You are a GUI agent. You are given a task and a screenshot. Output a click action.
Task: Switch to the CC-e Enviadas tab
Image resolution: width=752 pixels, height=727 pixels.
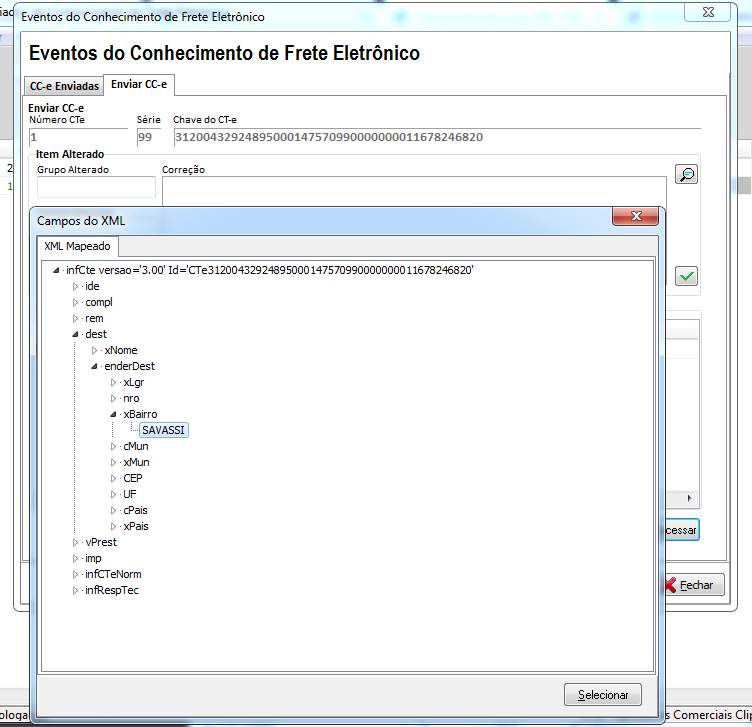(x=64, y=86)
